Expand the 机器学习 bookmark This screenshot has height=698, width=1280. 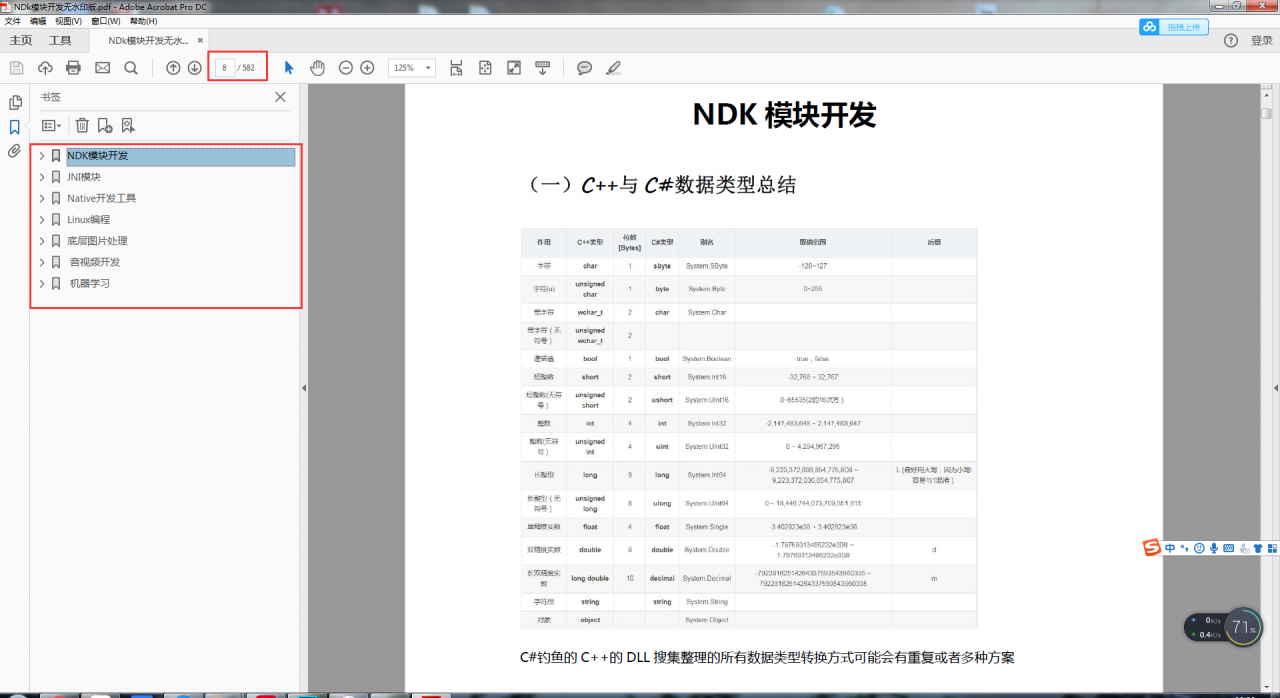click(42, 283)
